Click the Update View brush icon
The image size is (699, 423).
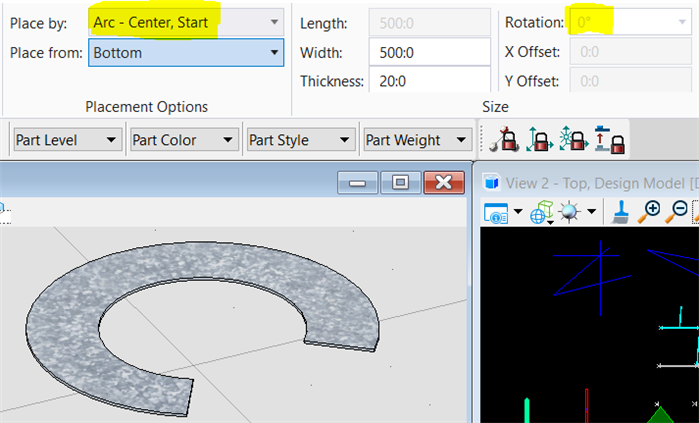pyautogui.click(x=620, y=212)
